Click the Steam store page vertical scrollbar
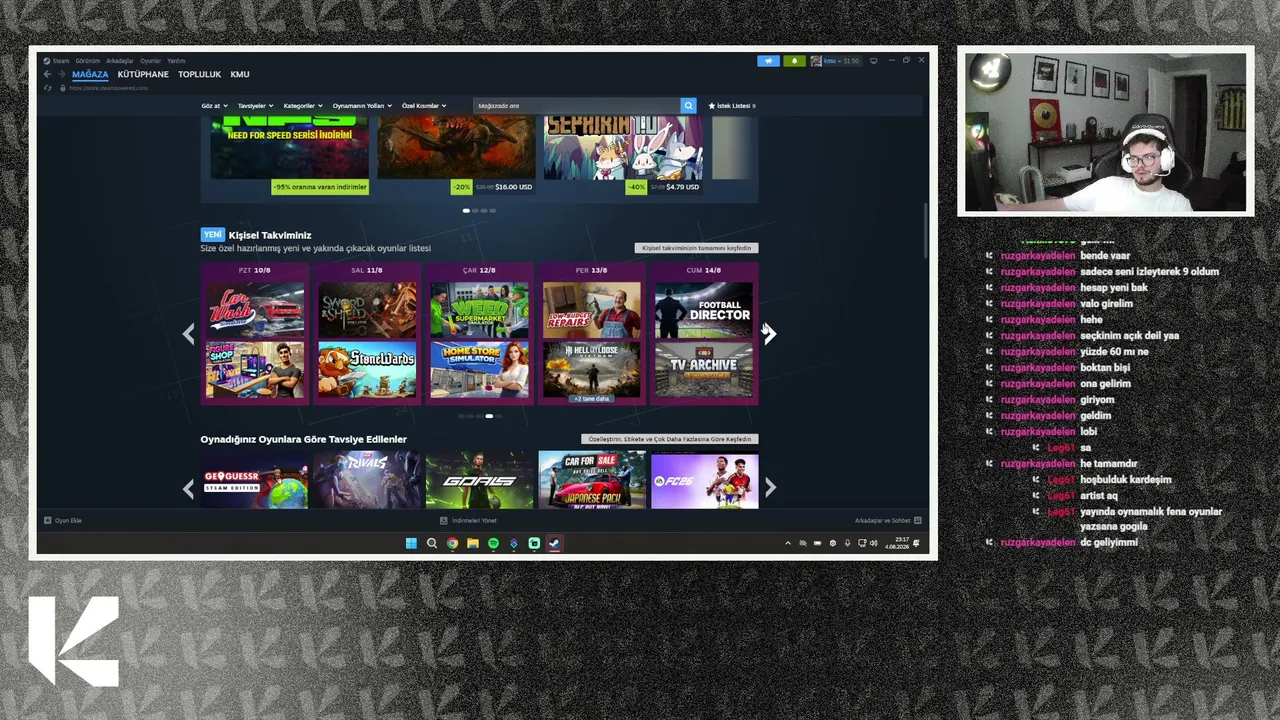Screen dimensions: 1280x720 [926, 230]
